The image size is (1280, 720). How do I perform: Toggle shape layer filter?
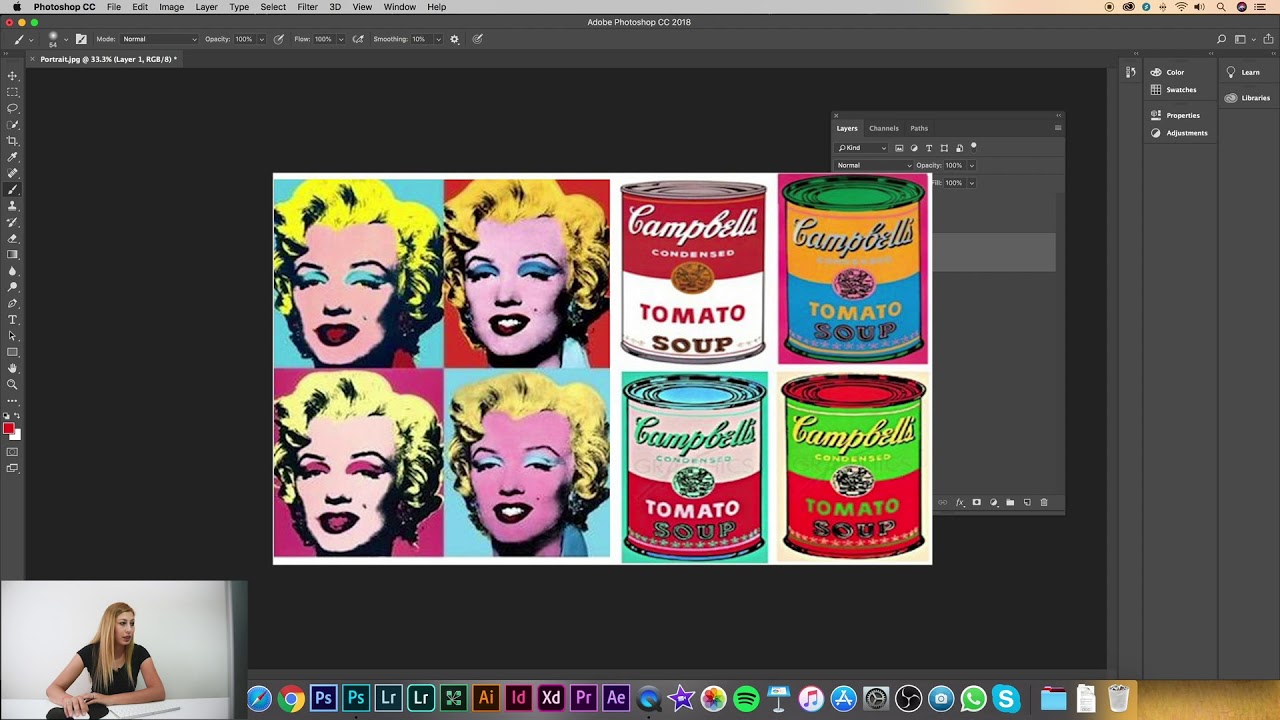[944, 148]
